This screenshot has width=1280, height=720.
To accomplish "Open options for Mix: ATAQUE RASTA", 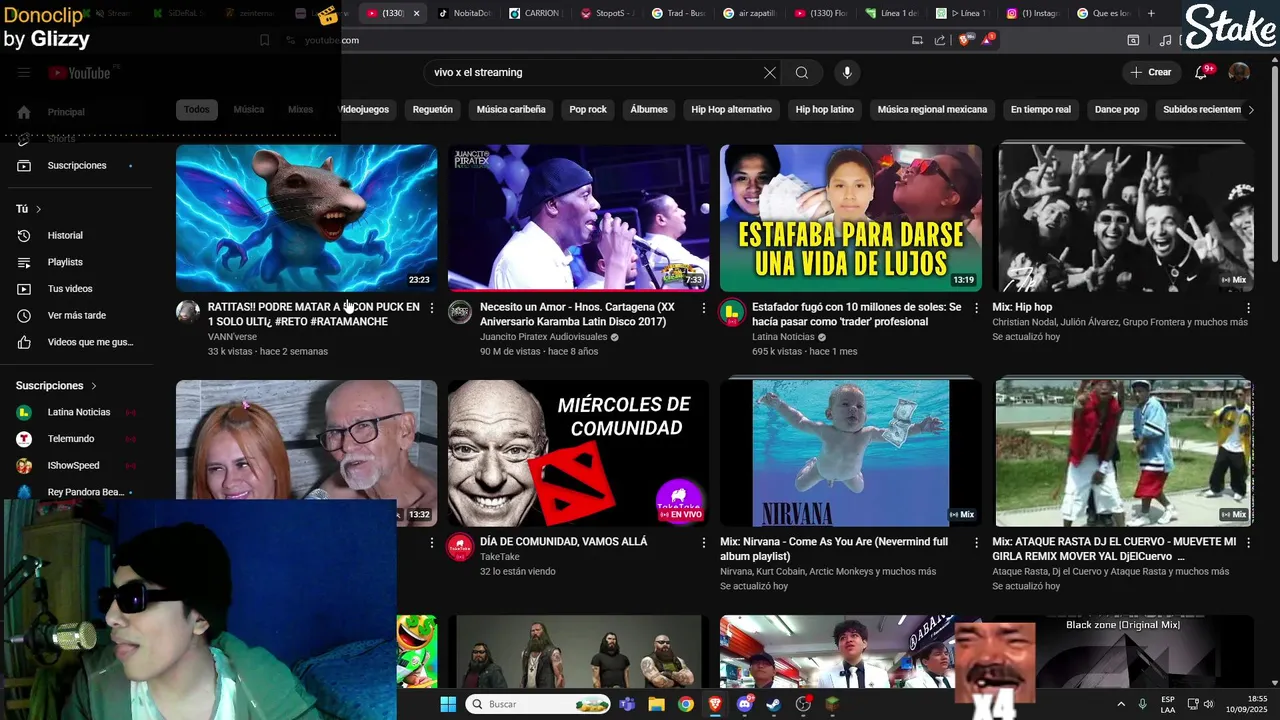I will tap(1248, 543).
